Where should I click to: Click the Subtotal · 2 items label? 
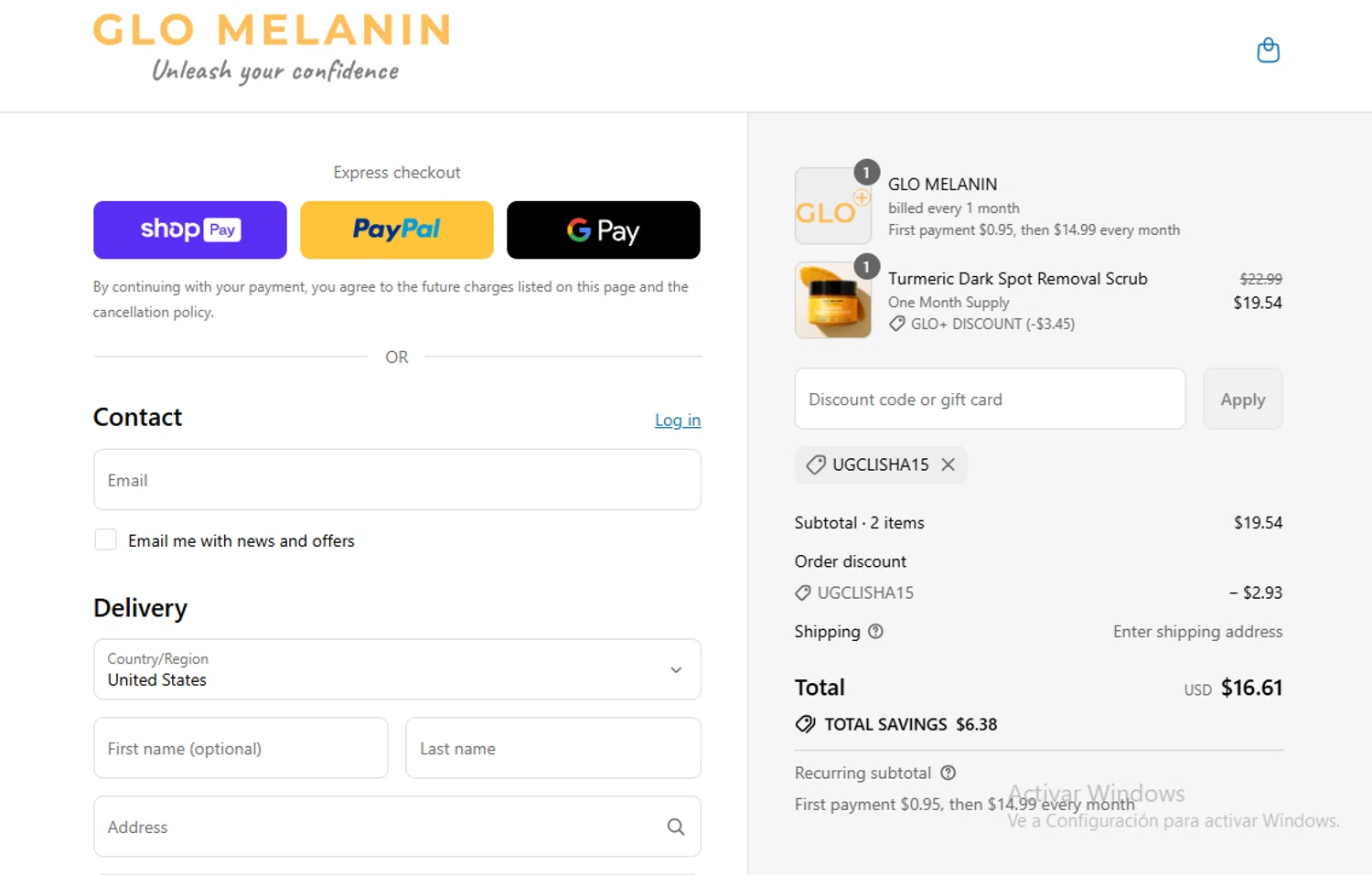tap(859, 523)
